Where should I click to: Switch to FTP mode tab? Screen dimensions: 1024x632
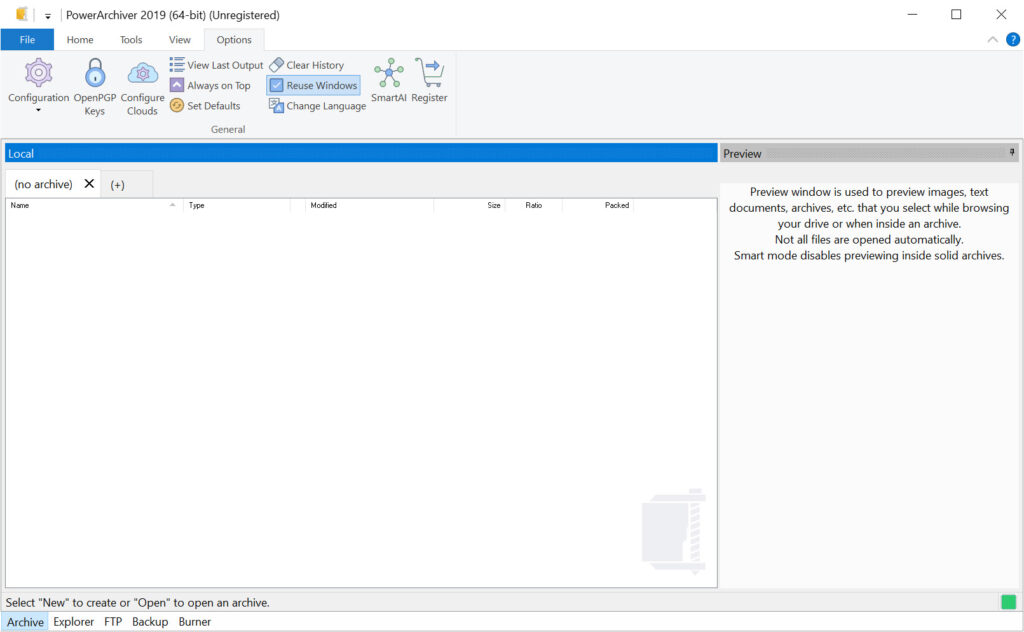coord(113,622)
